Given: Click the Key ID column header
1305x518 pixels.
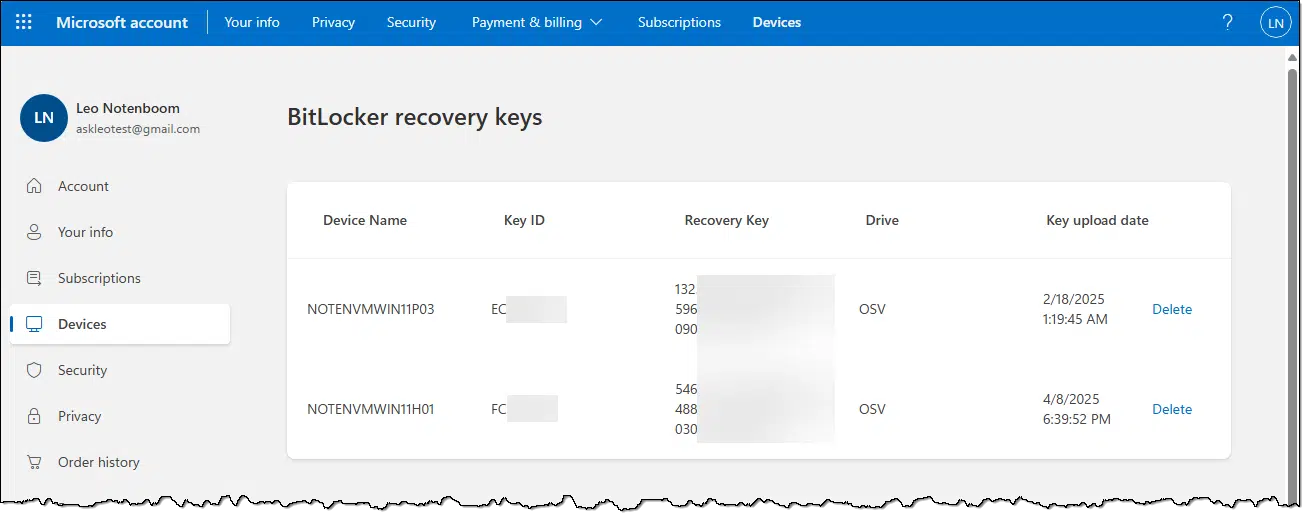Looking at the screenshot, I should (524, 220).
